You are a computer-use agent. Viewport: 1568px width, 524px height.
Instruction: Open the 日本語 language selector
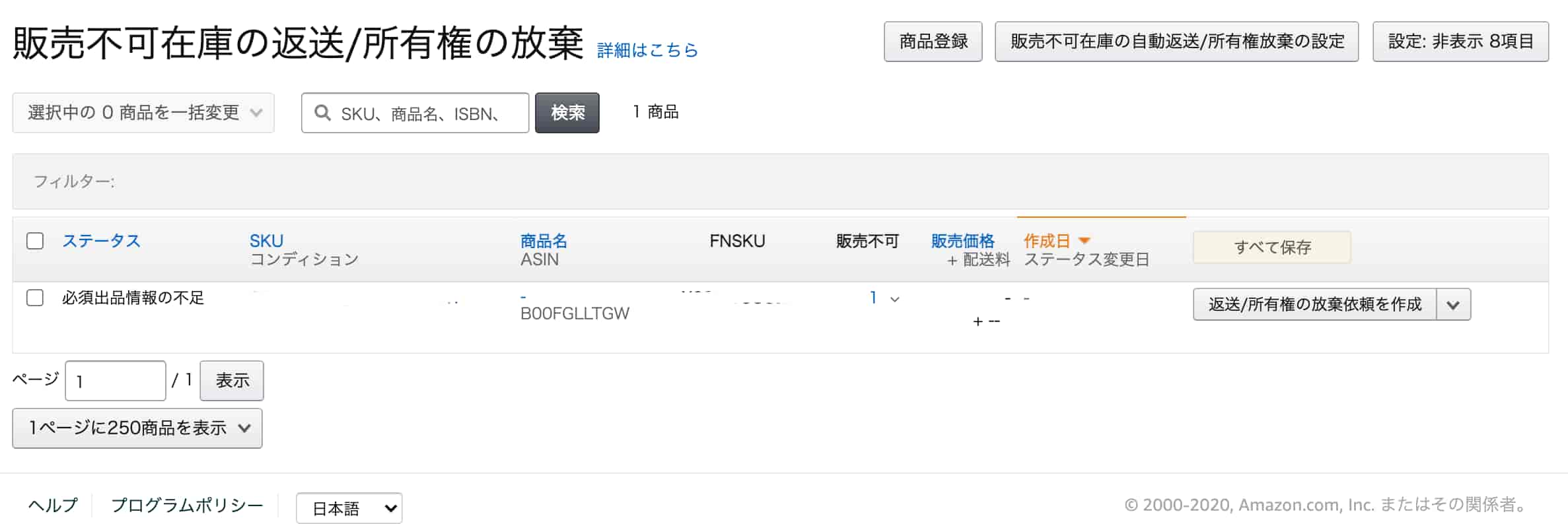(349, 508)
